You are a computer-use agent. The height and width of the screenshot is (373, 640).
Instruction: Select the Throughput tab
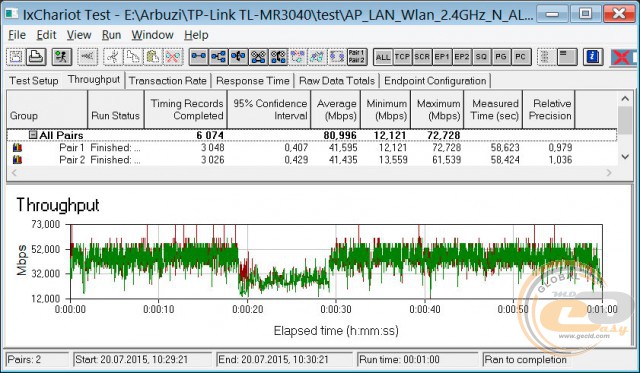pyautogui.click(x=94, y=80)
